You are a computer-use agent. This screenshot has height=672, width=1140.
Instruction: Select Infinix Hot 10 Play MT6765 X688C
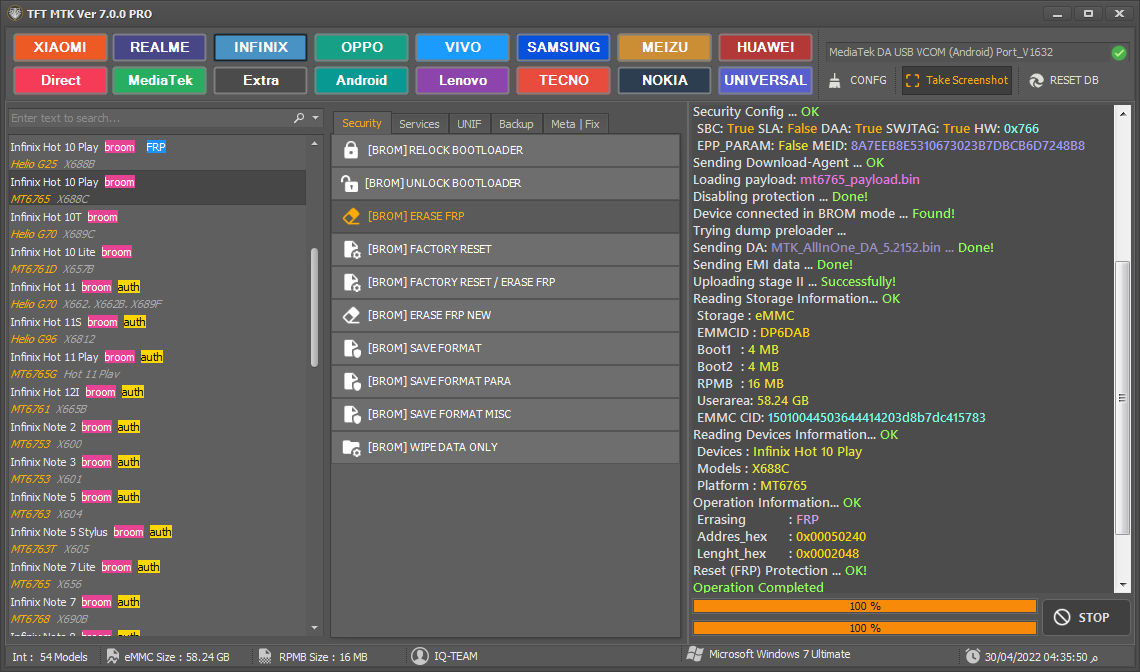pyautogui.click(x=157, y=190)
